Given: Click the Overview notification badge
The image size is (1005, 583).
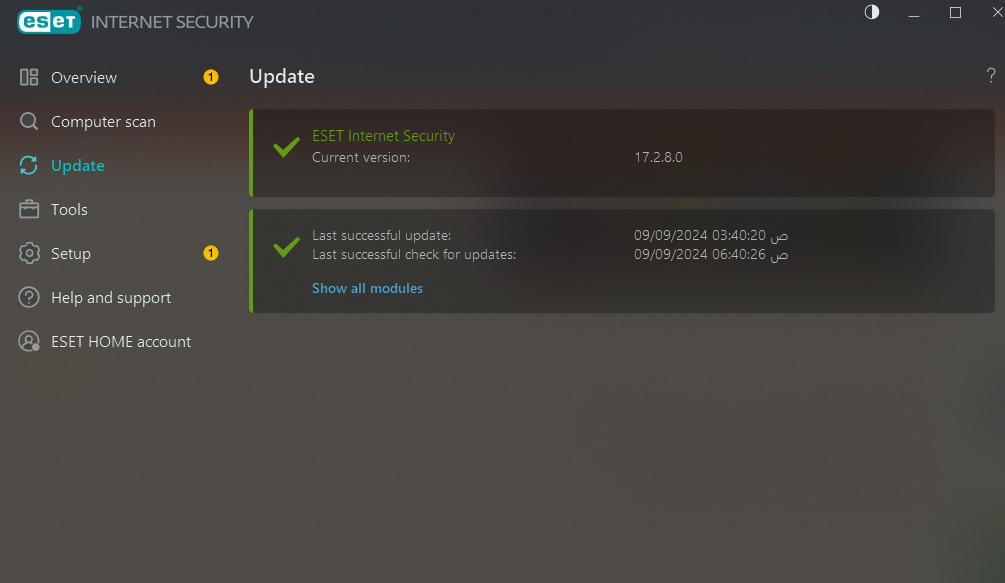Looking at the screenshot, I should coord(211,78).
